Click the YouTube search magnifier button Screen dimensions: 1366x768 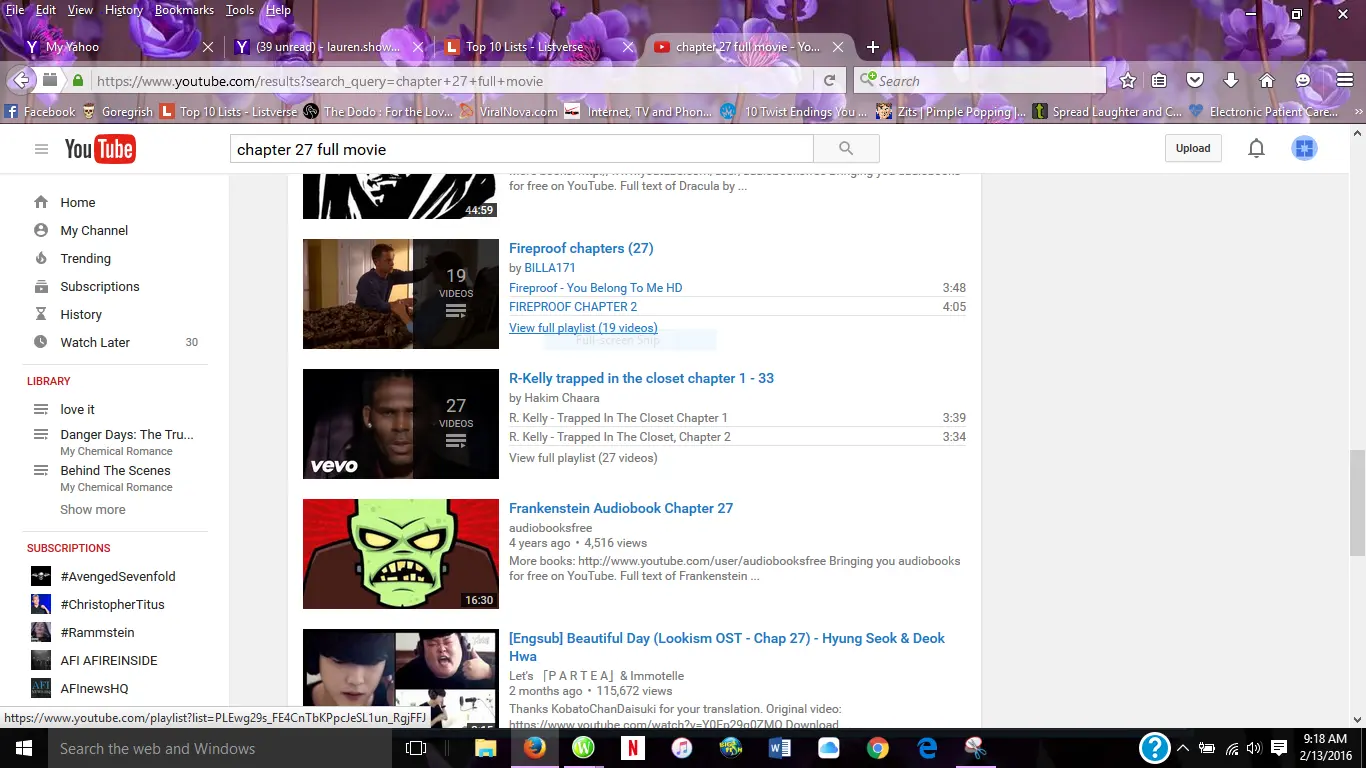click(846, 149)
